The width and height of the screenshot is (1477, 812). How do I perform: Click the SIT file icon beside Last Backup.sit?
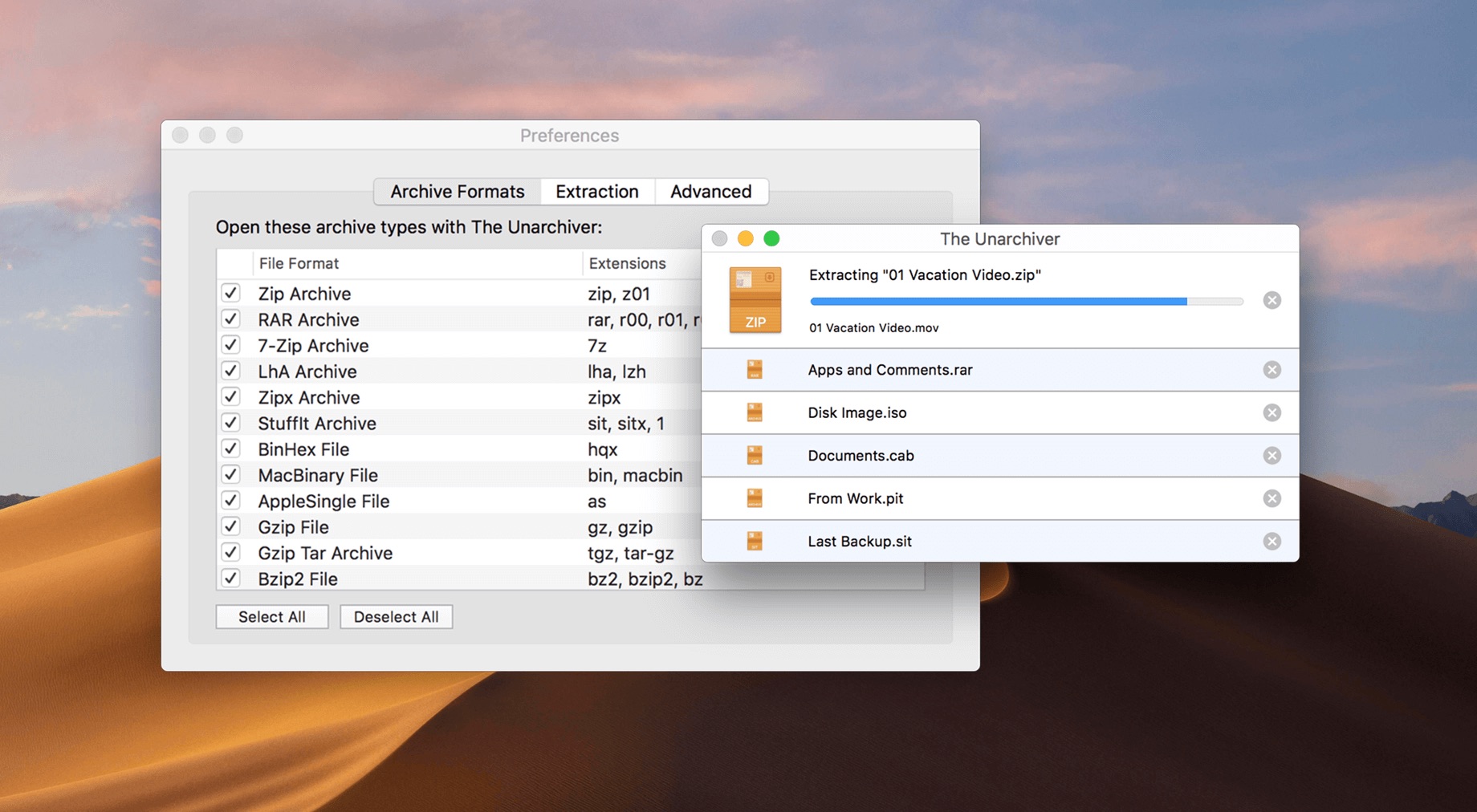[755, 541]
